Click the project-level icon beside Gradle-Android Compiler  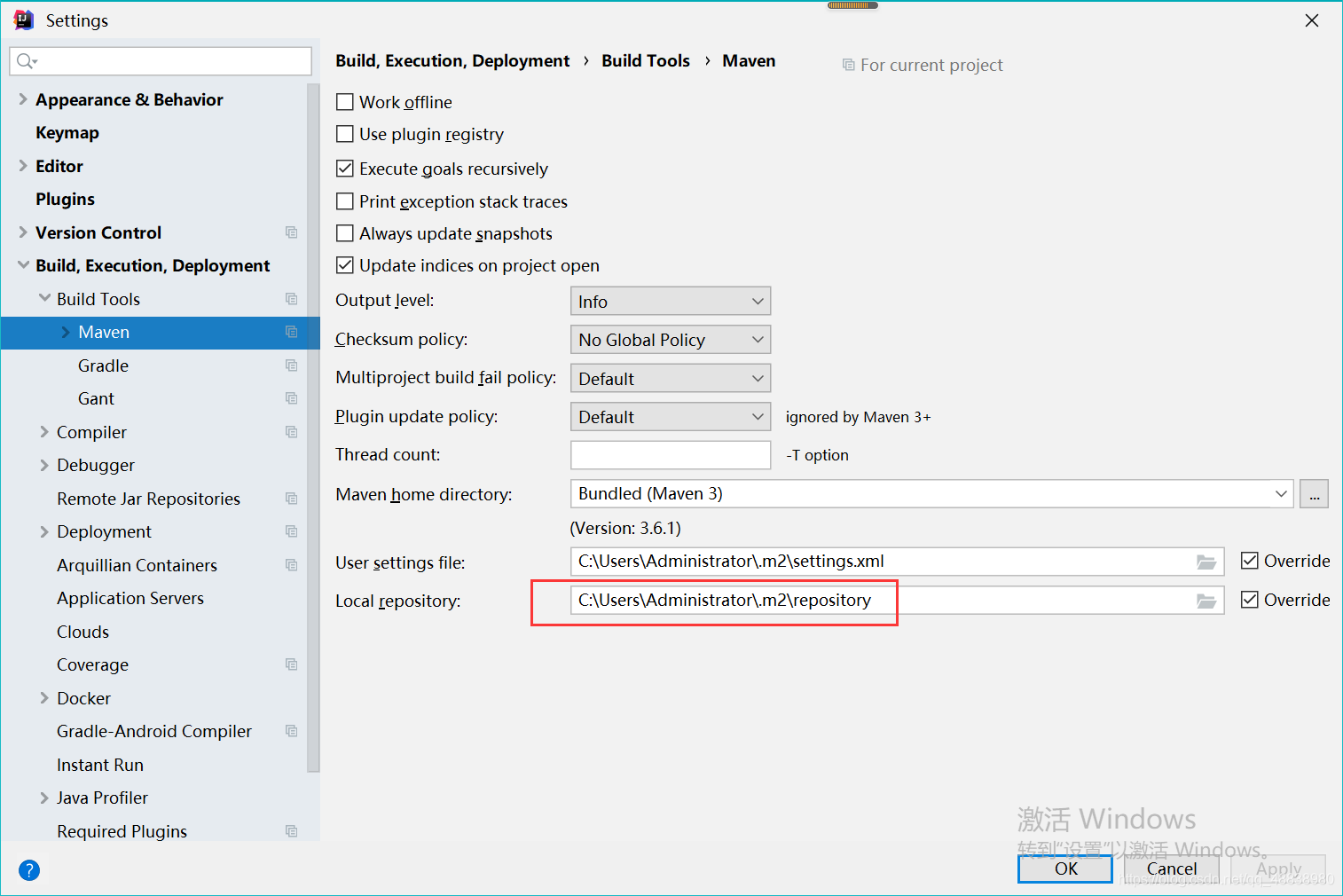(x=291, y=731)
